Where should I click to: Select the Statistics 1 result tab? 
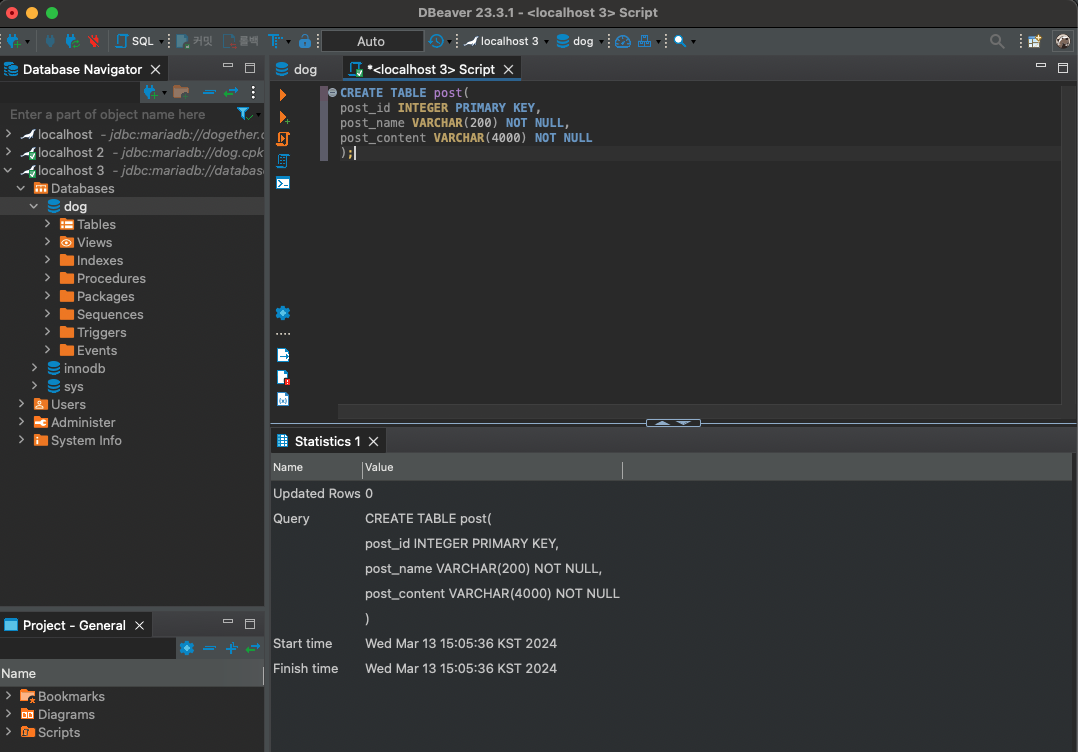318,441
